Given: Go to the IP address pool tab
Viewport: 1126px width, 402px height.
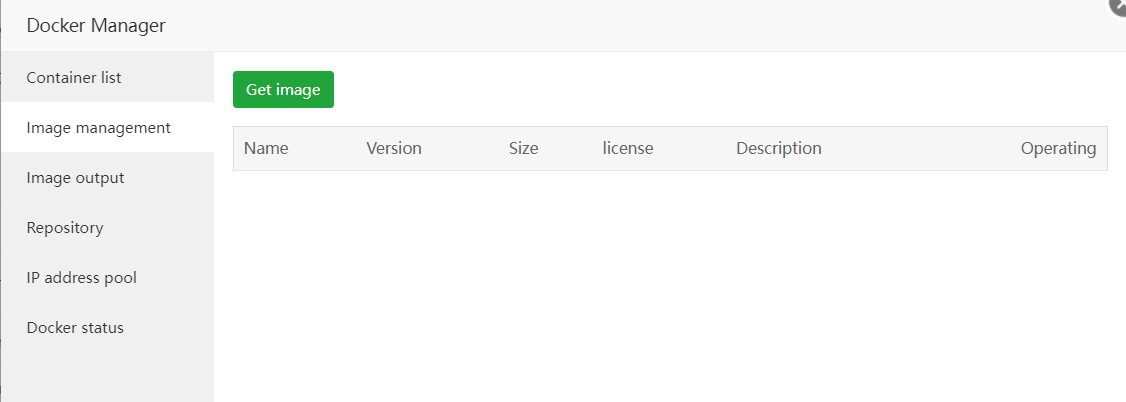Looking at the screenshot, I should pyautogui.click(x=81, y=278).
